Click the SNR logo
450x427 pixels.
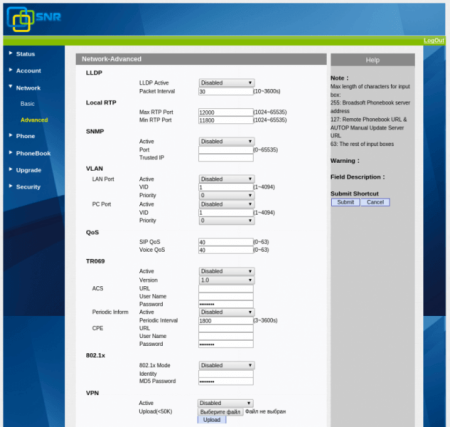[x=34, y=19]
